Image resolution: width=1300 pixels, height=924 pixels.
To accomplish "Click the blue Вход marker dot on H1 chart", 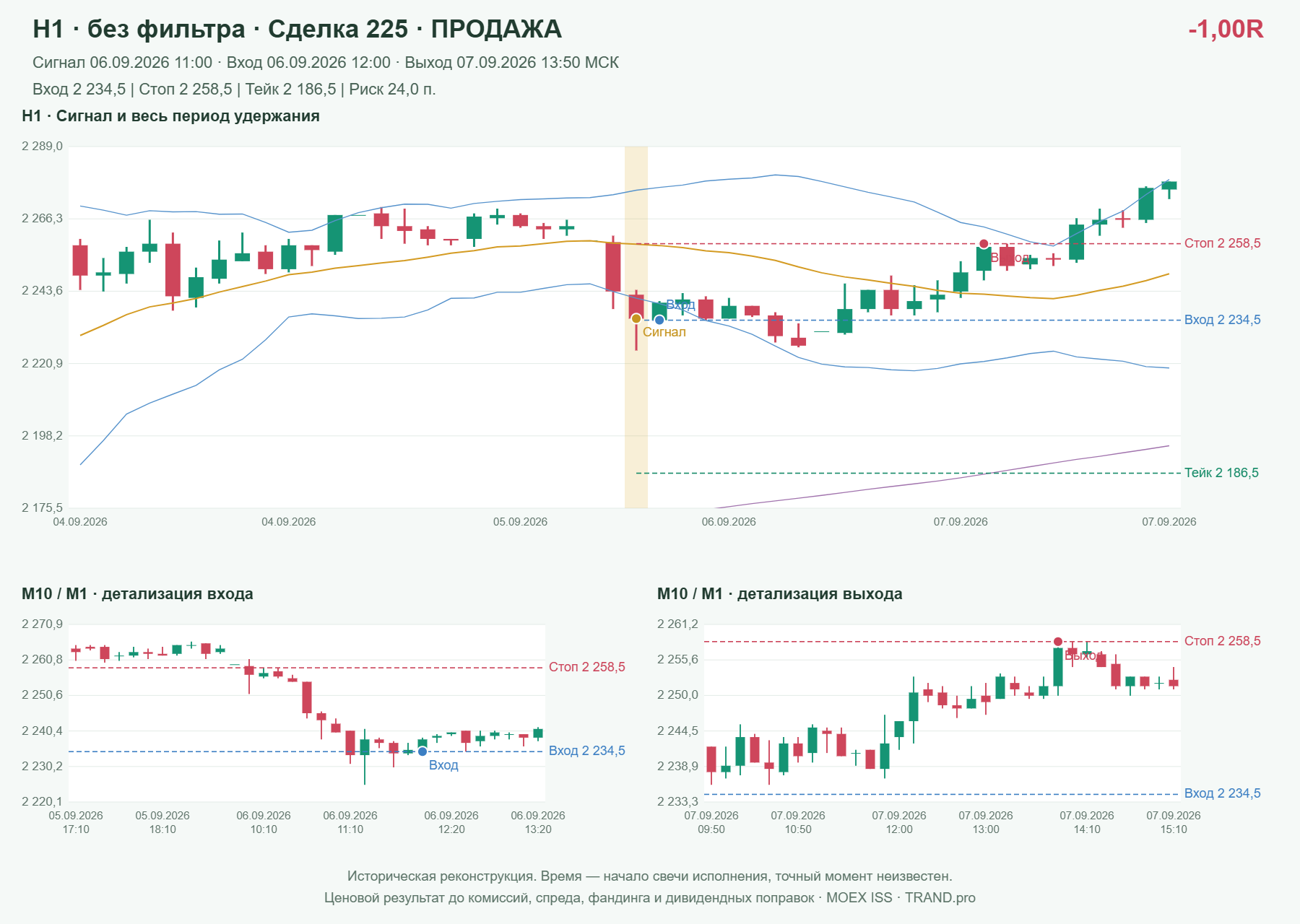I will click(x=659, y=320).
